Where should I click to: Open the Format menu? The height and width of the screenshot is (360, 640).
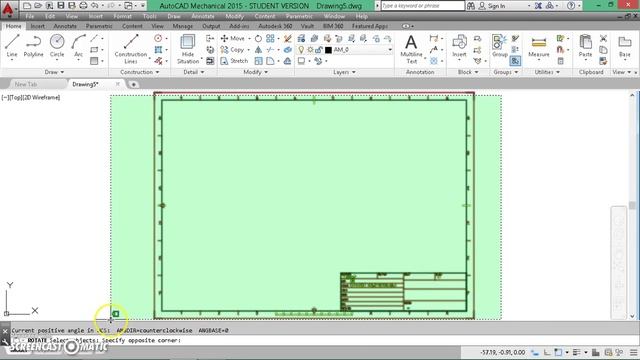122,16
